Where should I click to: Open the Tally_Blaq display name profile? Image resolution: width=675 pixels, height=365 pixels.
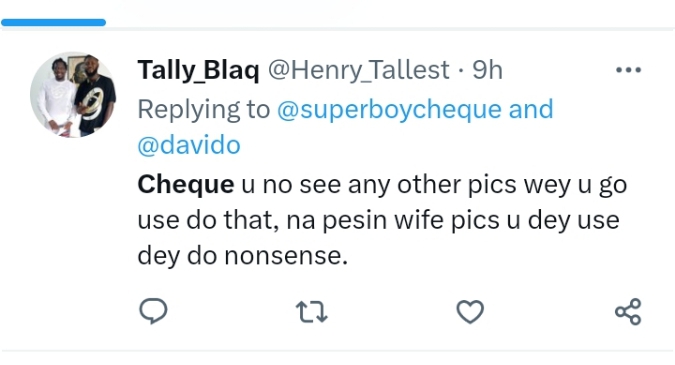tap(198, 70)
